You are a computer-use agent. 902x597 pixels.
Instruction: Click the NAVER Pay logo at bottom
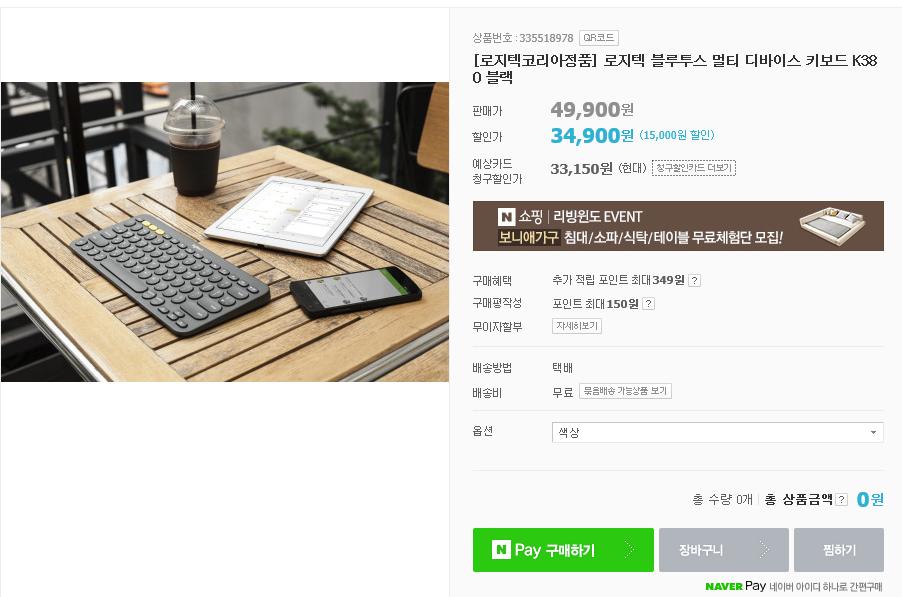(x=735, y=586)
